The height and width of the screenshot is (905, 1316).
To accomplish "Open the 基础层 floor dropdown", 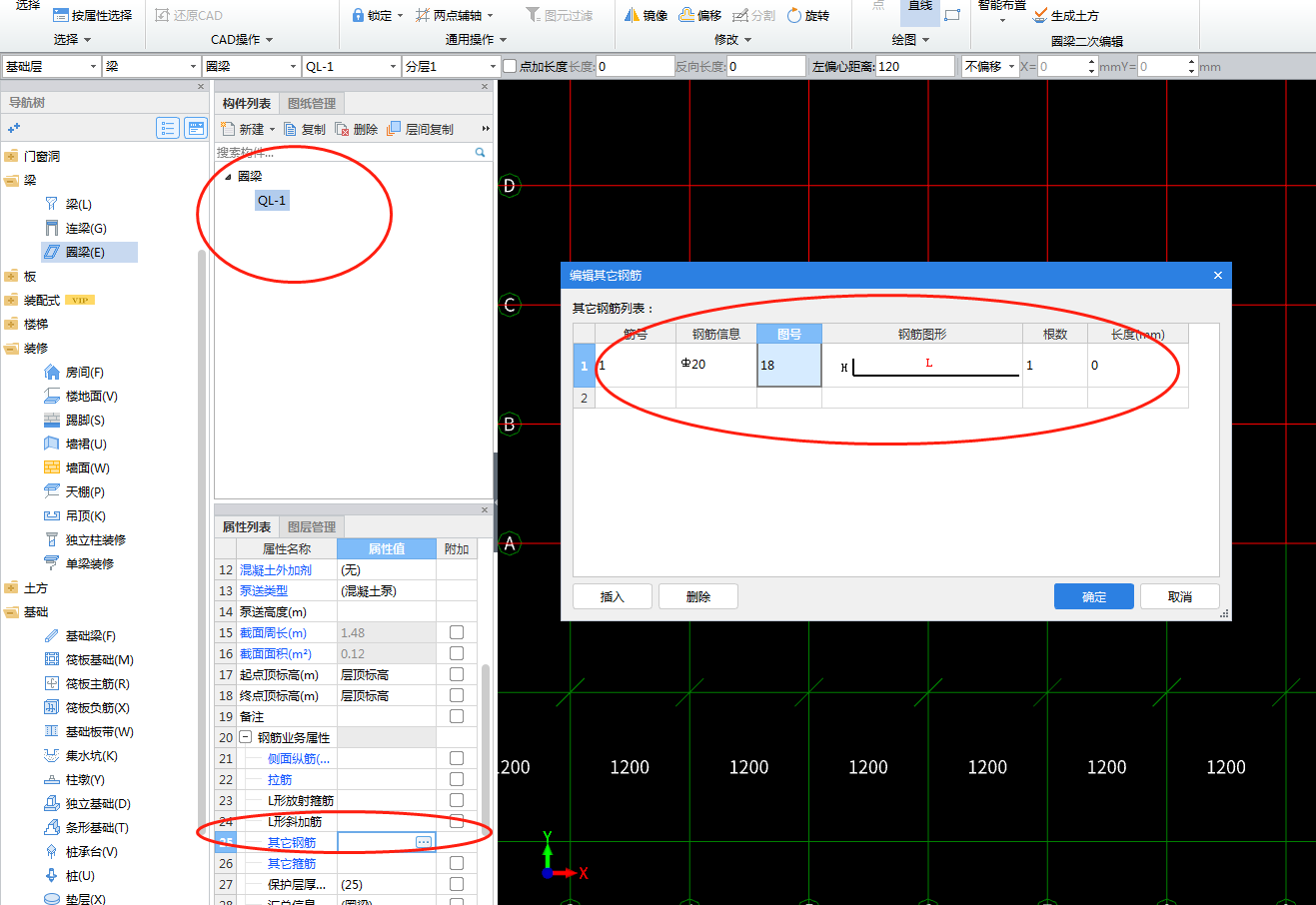I will 51,66.
